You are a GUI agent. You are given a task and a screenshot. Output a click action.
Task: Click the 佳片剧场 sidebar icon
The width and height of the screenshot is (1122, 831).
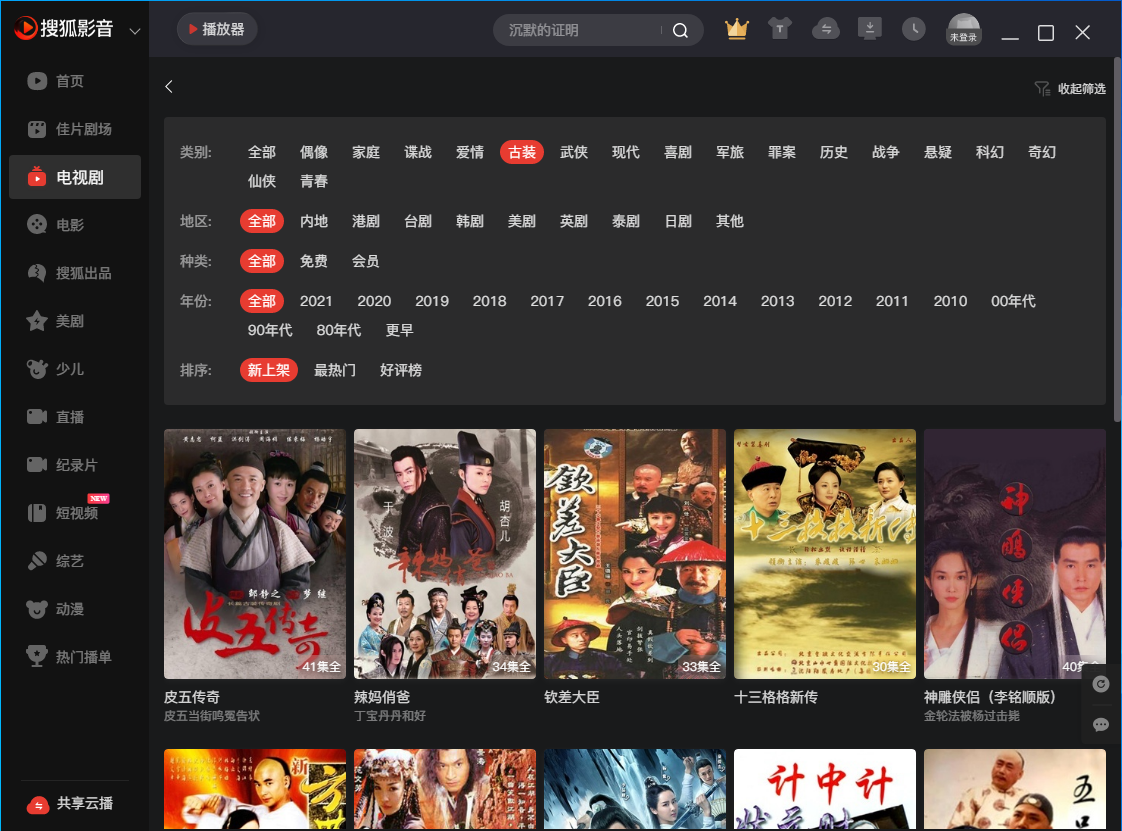click(36, 129)
